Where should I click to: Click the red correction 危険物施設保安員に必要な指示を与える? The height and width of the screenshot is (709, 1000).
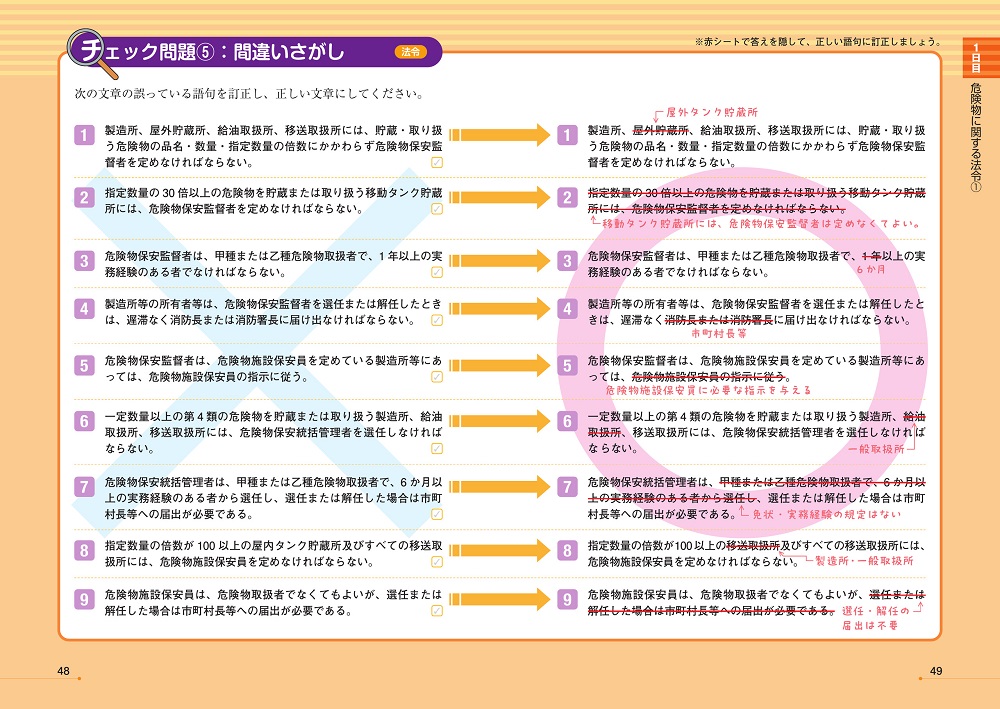708,390
